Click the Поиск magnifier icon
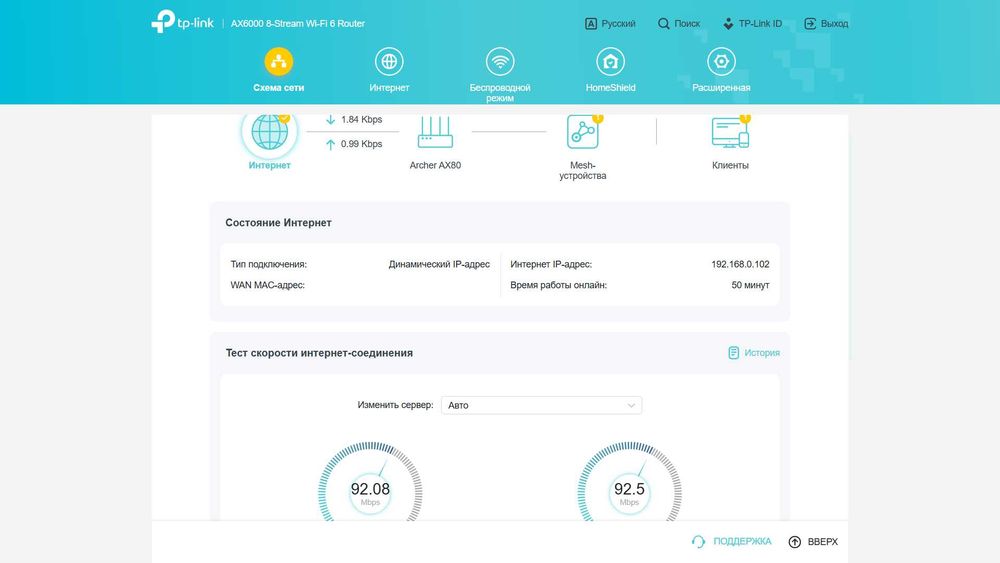Image resolution: width=1000 pixels, height=563 pixels. click(x=663, y=24)
